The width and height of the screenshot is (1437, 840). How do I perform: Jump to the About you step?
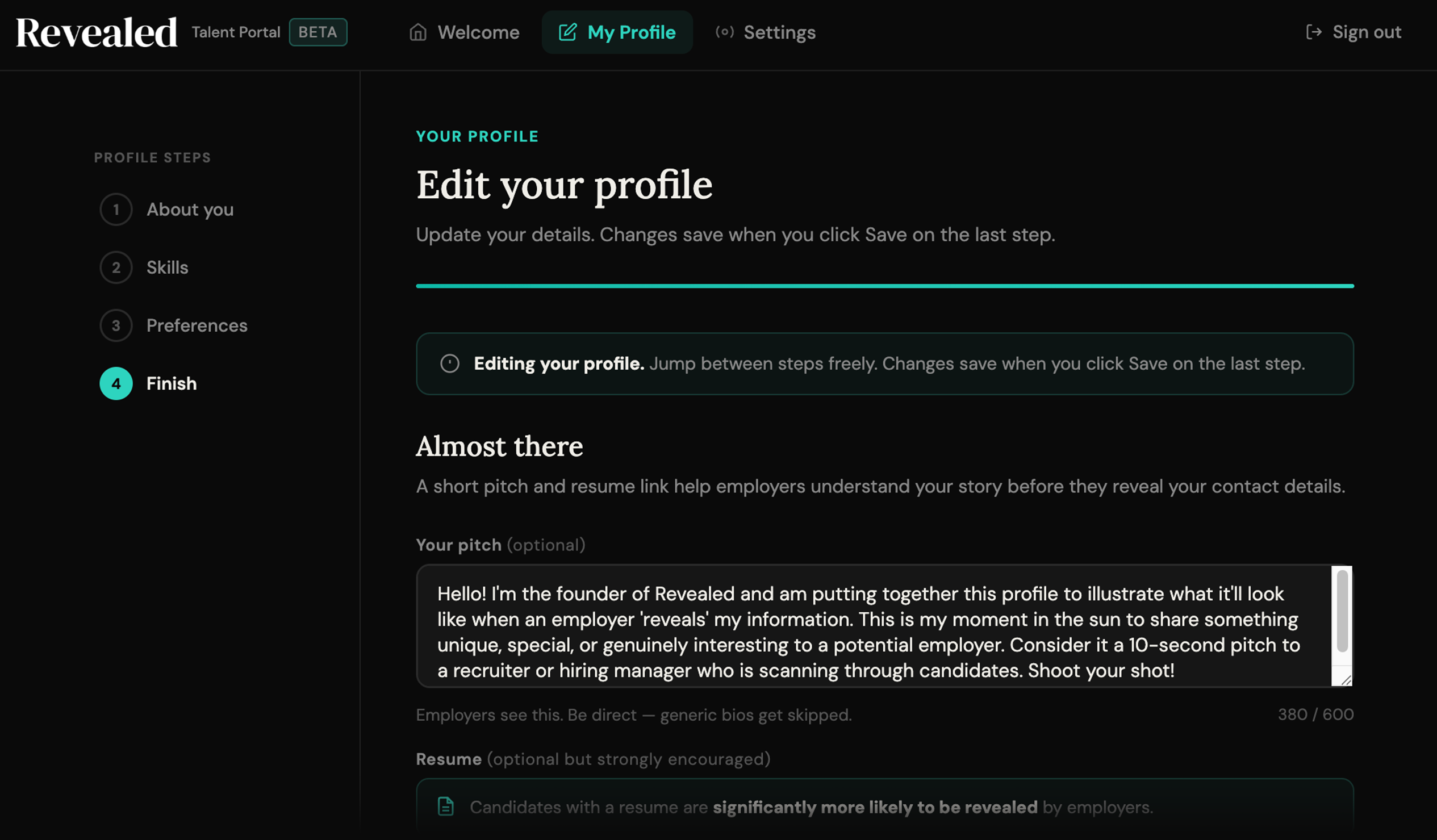click(166, 210)
